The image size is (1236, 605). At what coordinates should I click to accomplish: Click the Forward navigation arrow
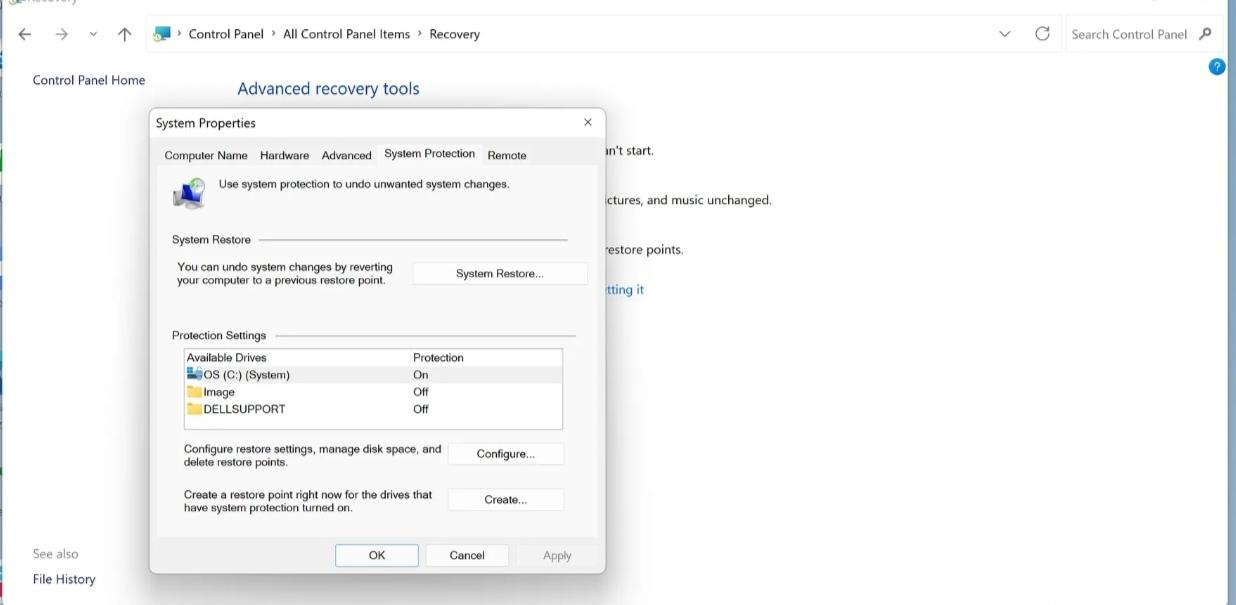click(62, 34)
